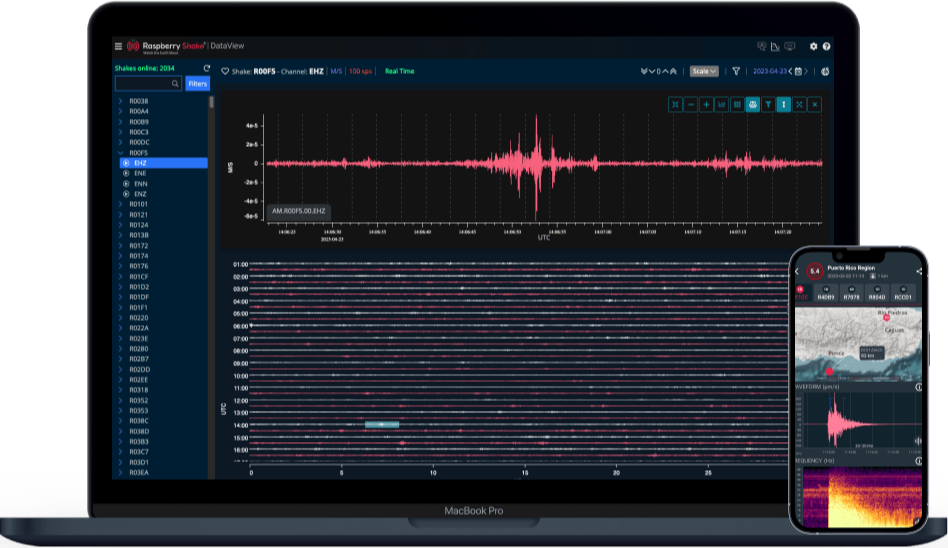Select the EHZ channel under R00F5
The height and width of the screenshot is (548, 948).
164,163
